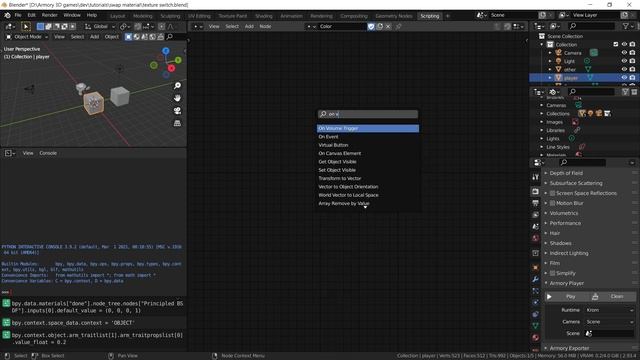Click the Camera object icon in outliner
Viewport: 640px width, 360px height.
coord(558,53)
